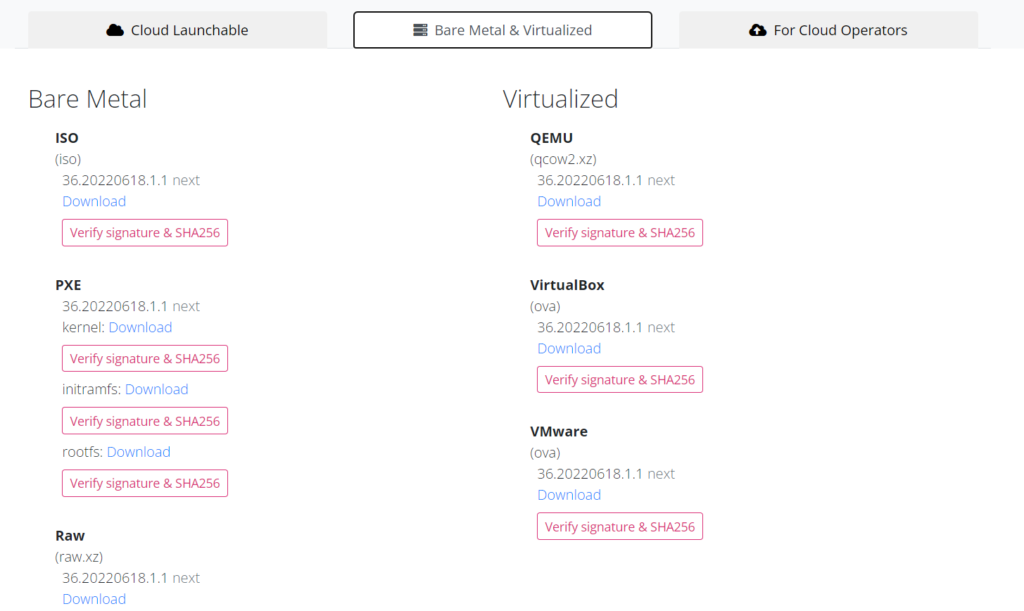1024x611 pixels.
Task: Click the server icon on Bare Metal tab
Action: pyautogui.click(x=420, y=30)
